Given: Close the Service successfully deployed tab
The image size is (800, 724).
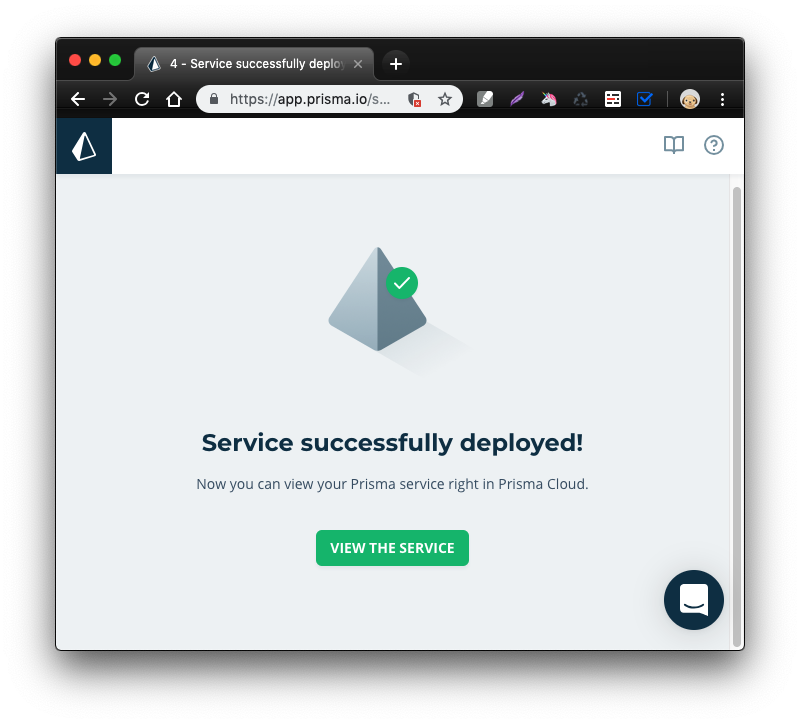Looking at the screenshot, I should coord(358,64).
